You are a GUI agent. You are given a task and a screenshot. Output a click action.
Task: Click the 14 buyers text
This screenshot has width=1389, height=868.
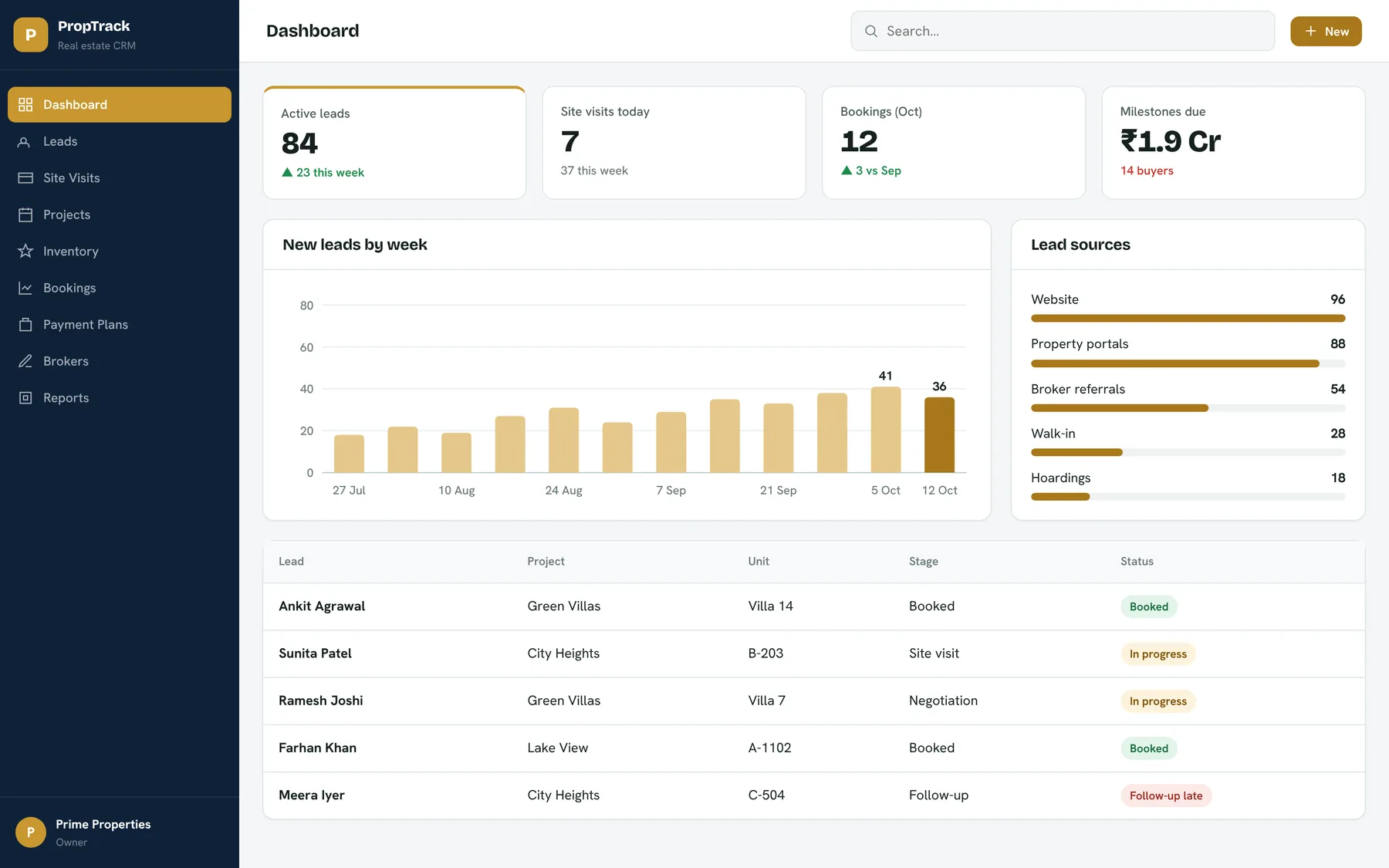point(1147,171)
